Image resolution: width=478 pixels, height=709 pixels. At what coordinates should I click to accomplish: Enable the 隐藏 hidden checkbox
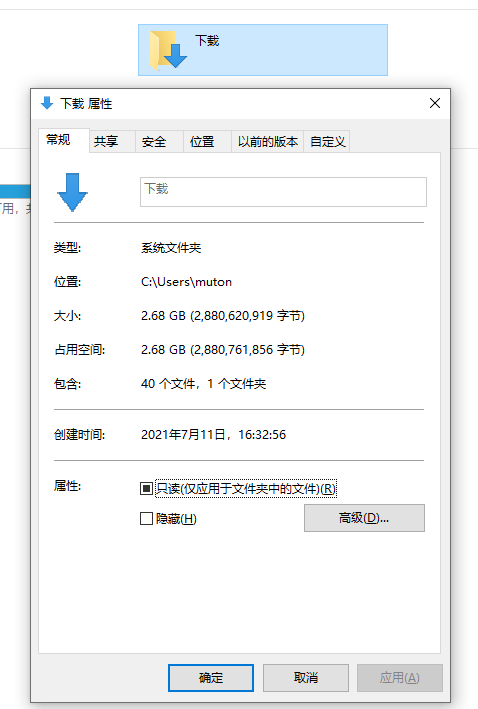tap(146, 518)
